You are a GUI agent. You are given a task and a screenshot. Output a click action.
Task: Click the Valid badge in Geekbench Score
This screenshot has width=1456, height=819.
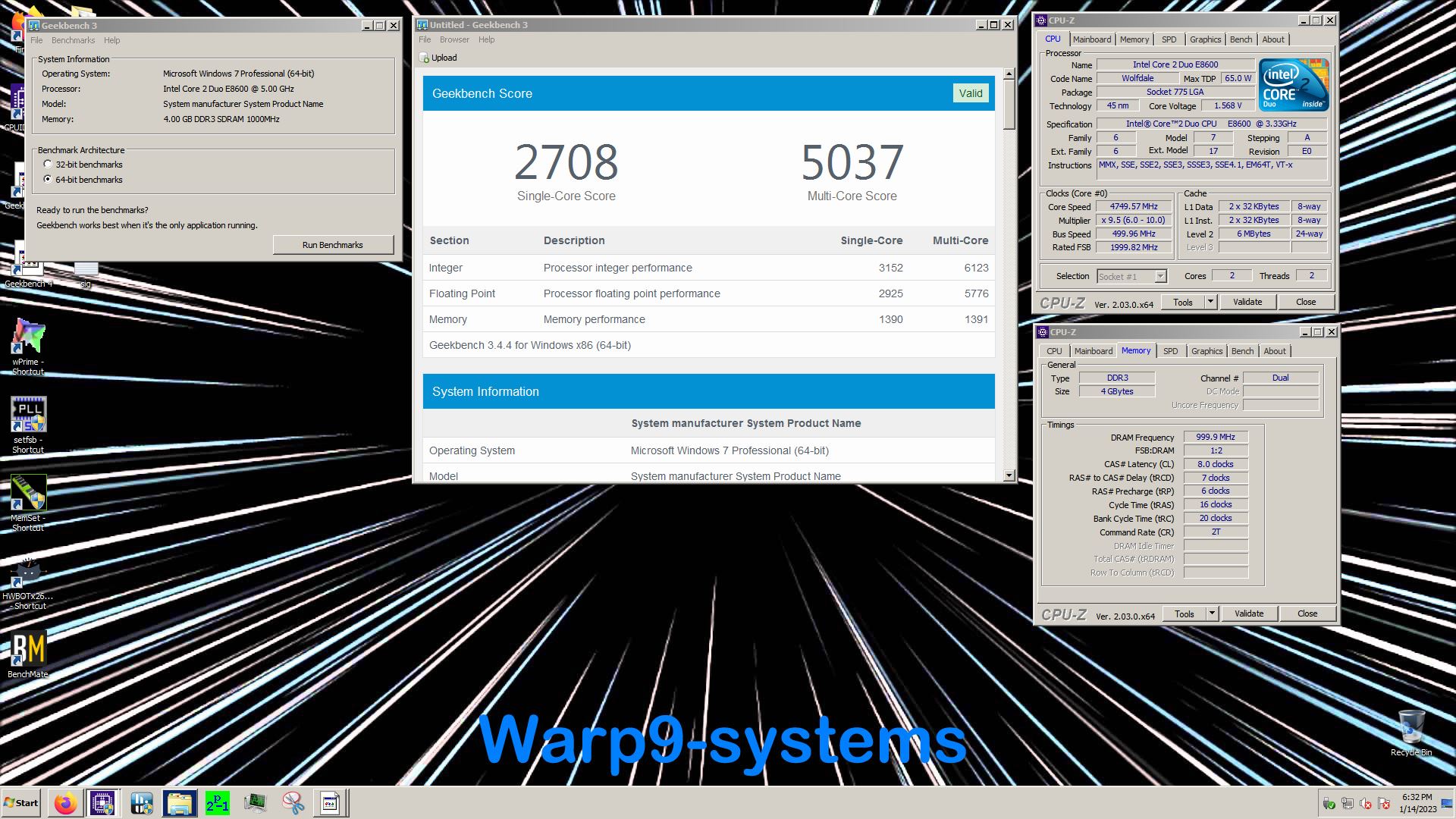coord(971,93)
